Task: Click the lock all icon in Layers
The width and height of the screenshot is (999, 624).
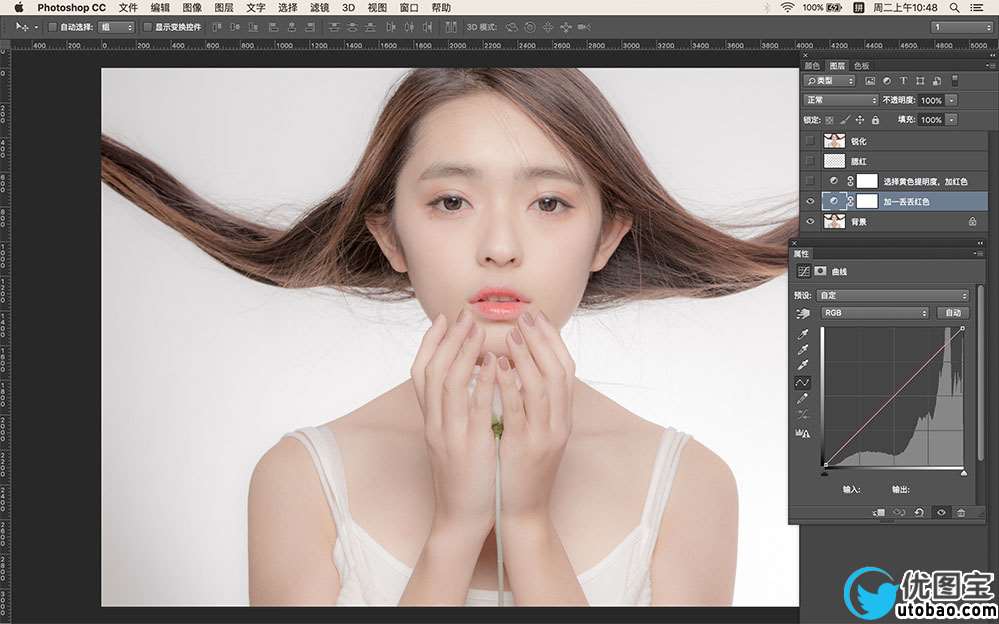Action: point(875,120)
